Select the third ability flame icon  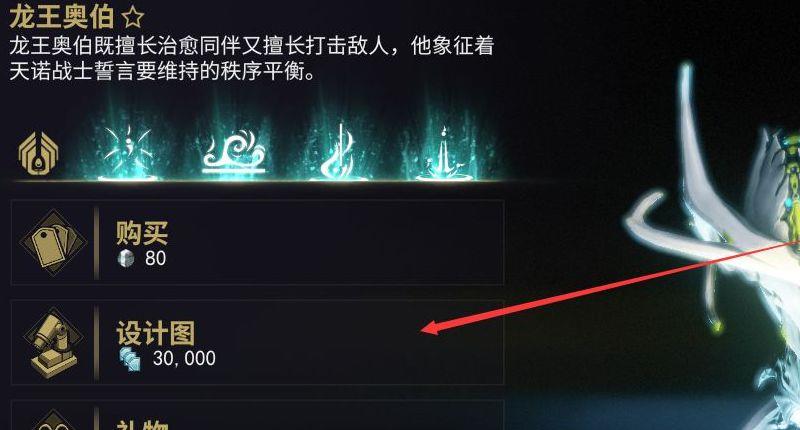339,151
